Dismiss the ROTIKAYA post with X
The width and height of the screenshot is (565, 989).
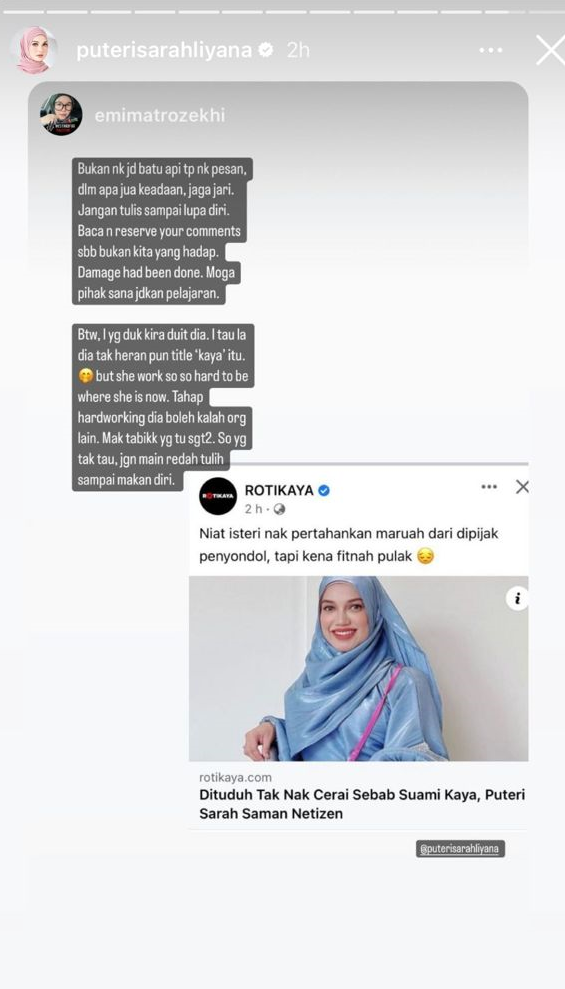tap(521, 487)
